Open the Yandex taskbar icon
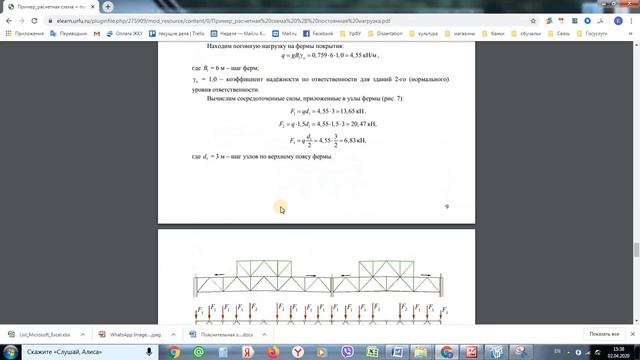This screenshot has height=360, width=640. coord(248,352)
